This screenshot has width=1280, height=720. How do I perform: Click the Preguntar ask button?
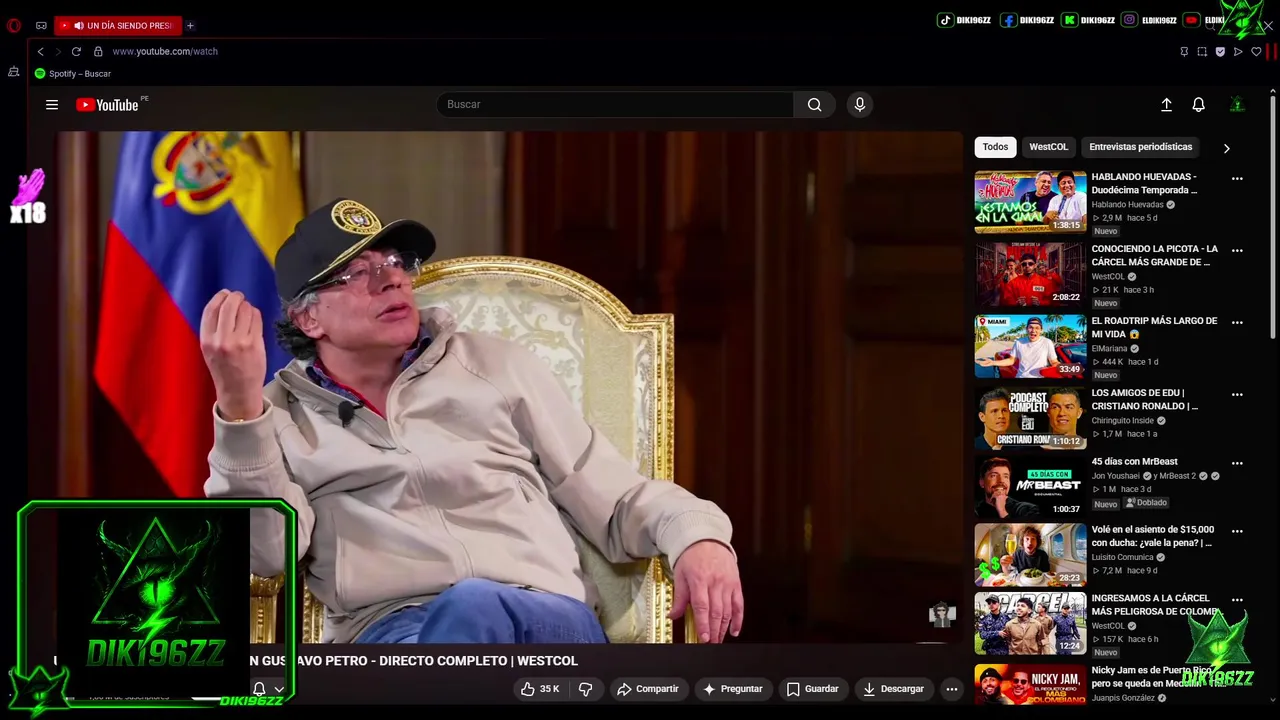coord(733,689)
